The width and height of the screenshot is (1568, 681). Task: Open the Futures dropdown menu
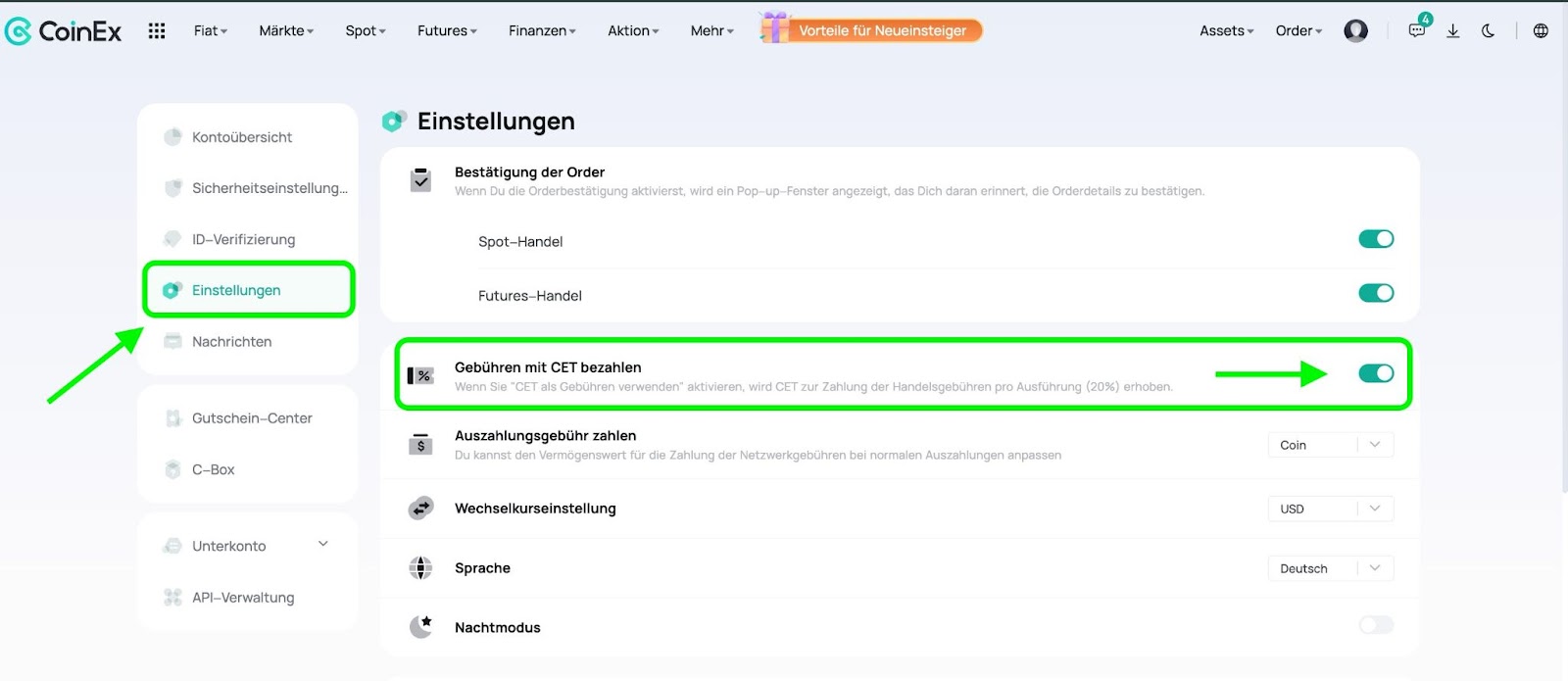(447, 30)
